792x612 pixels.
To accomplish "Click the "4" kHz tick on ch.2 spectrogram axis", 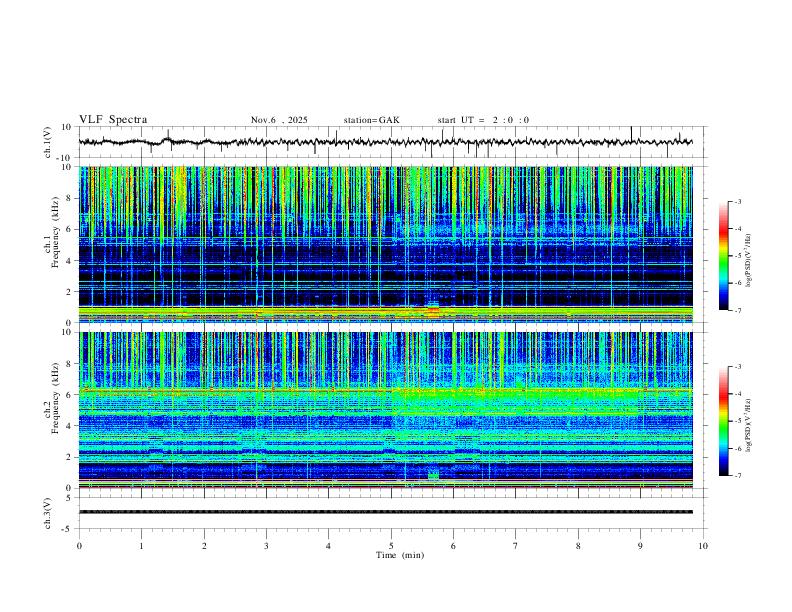I will click(x=69, y=426).
